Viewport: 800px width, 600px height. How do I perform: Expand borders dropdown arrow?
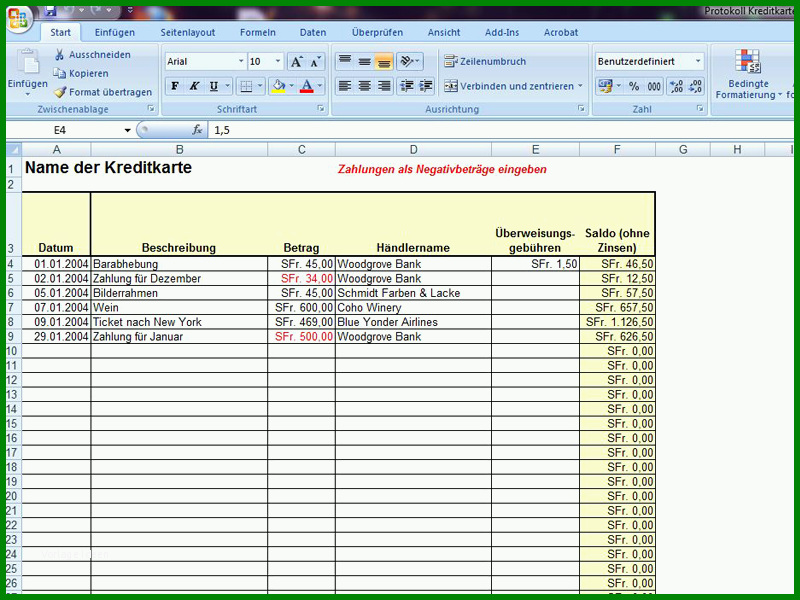coord(260,86)
